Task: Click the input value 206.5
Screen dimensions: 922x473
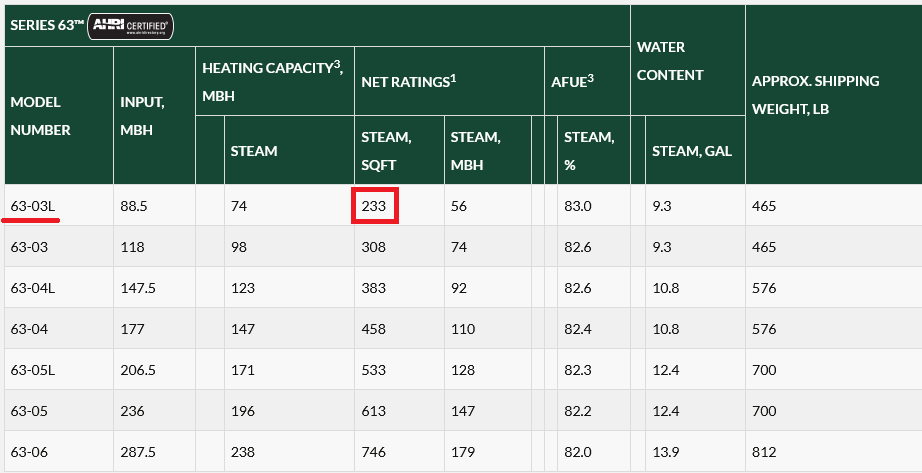Action: [138, 370]
